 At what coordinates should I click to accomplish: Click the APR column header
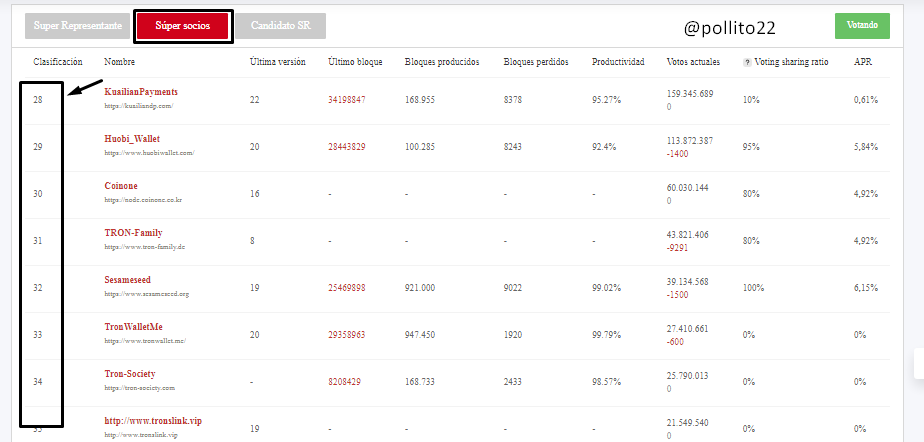863,62
